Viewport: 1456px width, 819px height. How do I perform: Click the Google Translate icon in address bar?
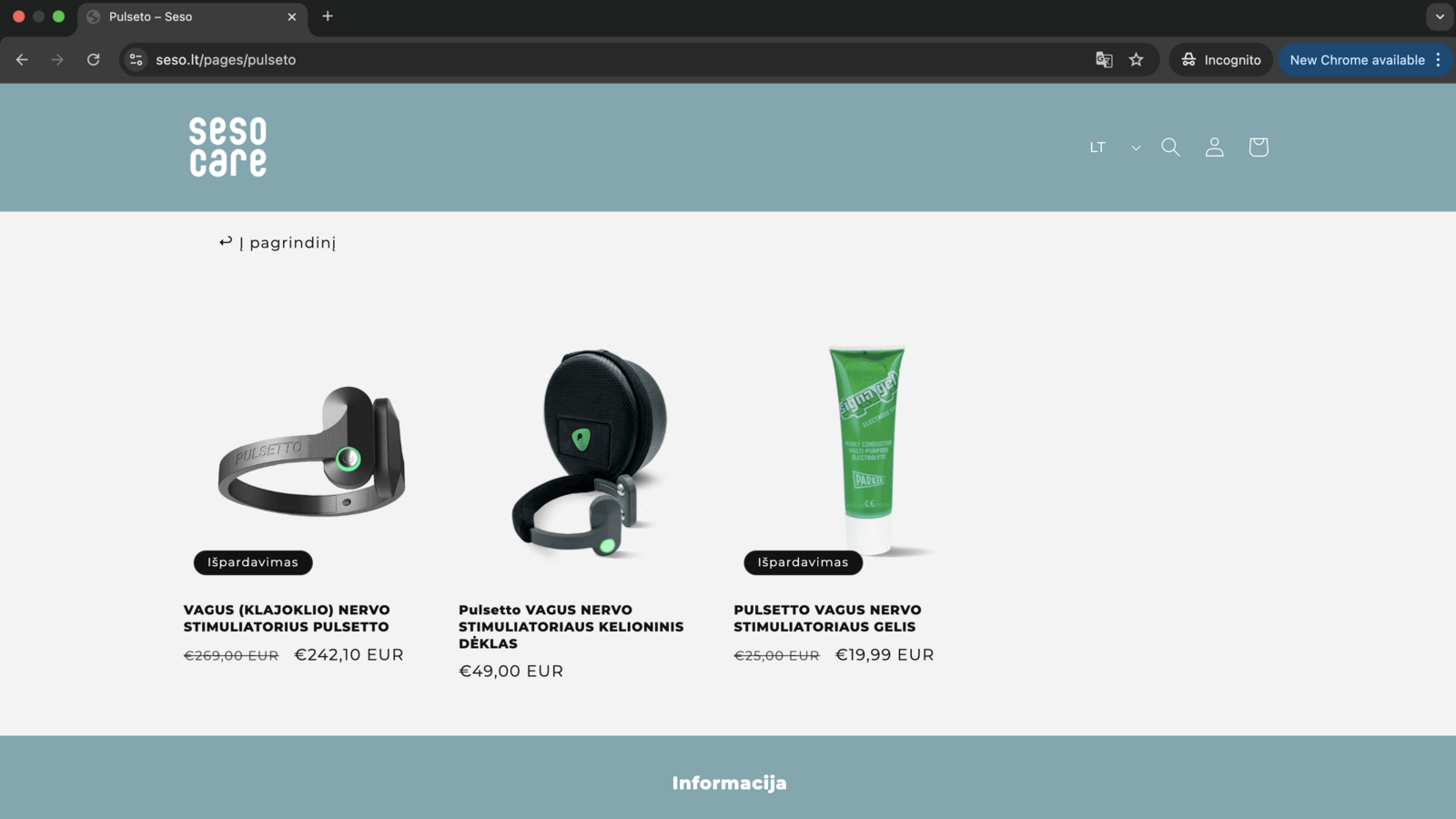[x=1104, y=60]
